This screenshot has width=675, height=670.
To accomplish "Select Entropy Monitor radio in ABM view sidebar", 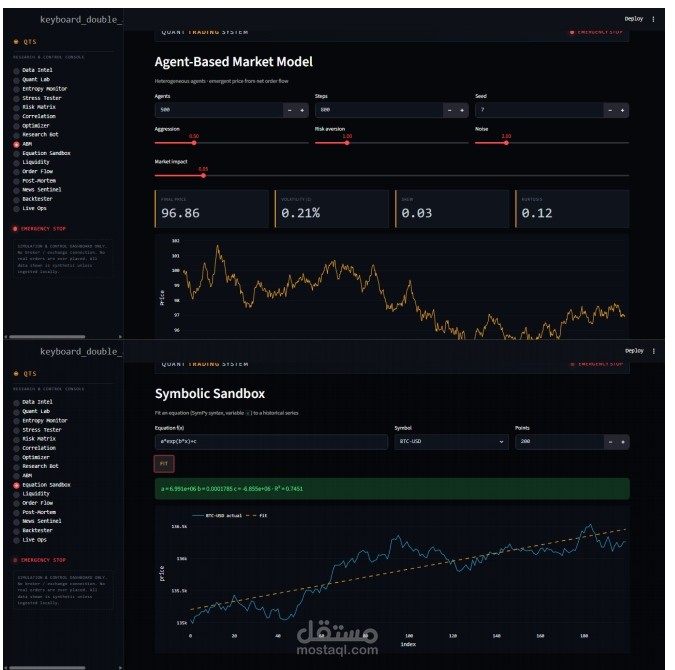I will click(x=16, y=89).
